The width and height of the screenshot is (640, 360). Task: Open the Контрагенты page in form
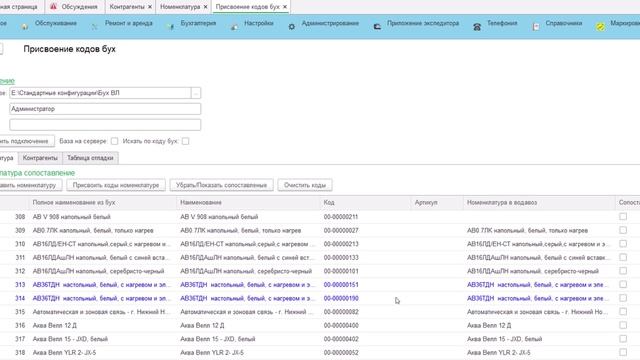(x=40, y=158)
